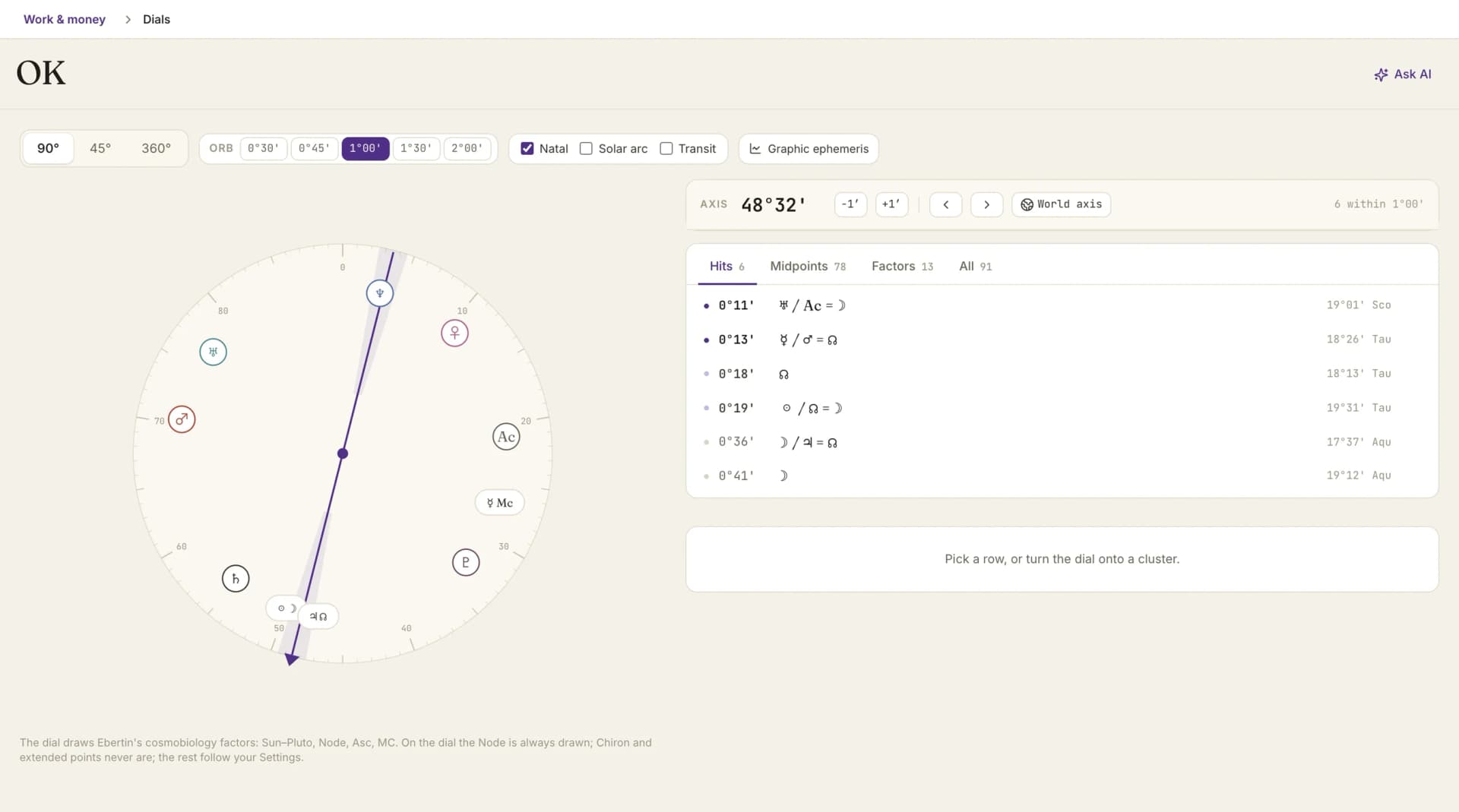This screenshot has width=1459, height=812.
Task: Set orb to 2°00'
Action: [x=467, y=148]
